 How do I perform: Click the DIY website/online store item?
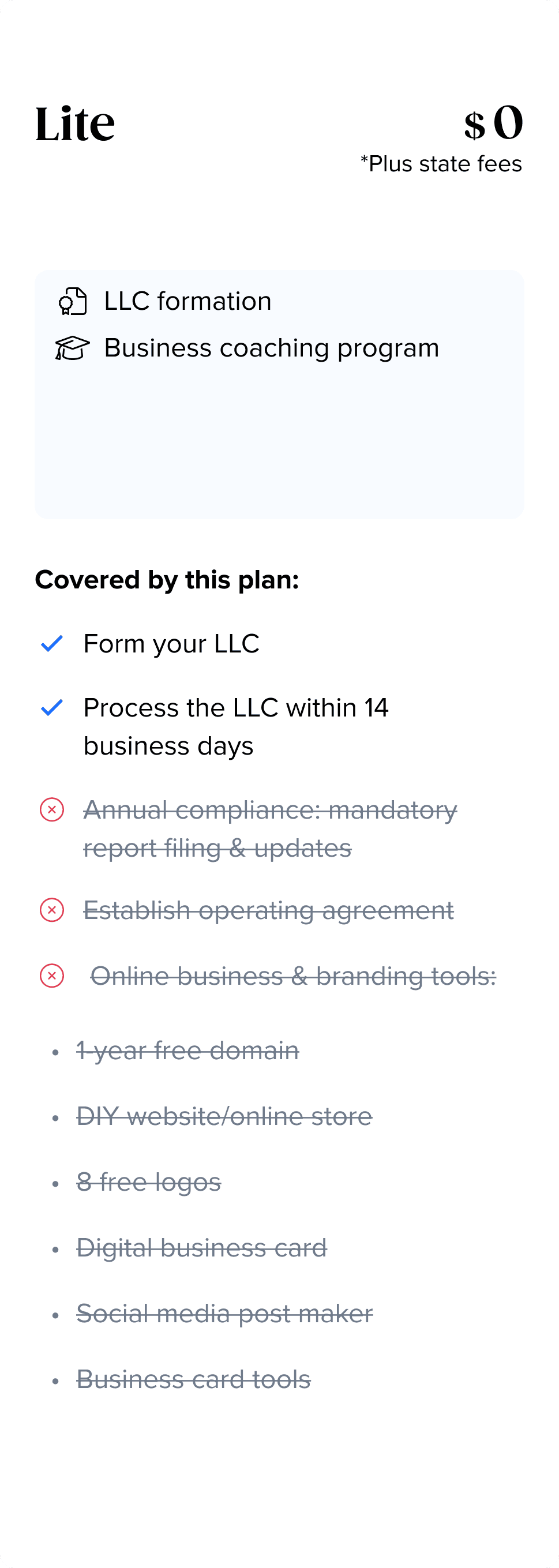click(x=224, y=1116)
